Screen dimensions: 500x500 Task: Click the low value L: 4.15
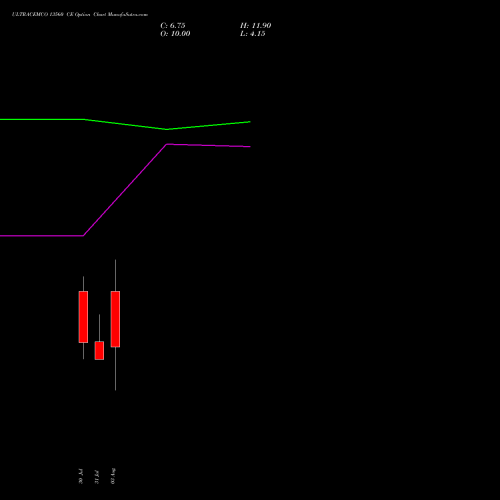253,34
